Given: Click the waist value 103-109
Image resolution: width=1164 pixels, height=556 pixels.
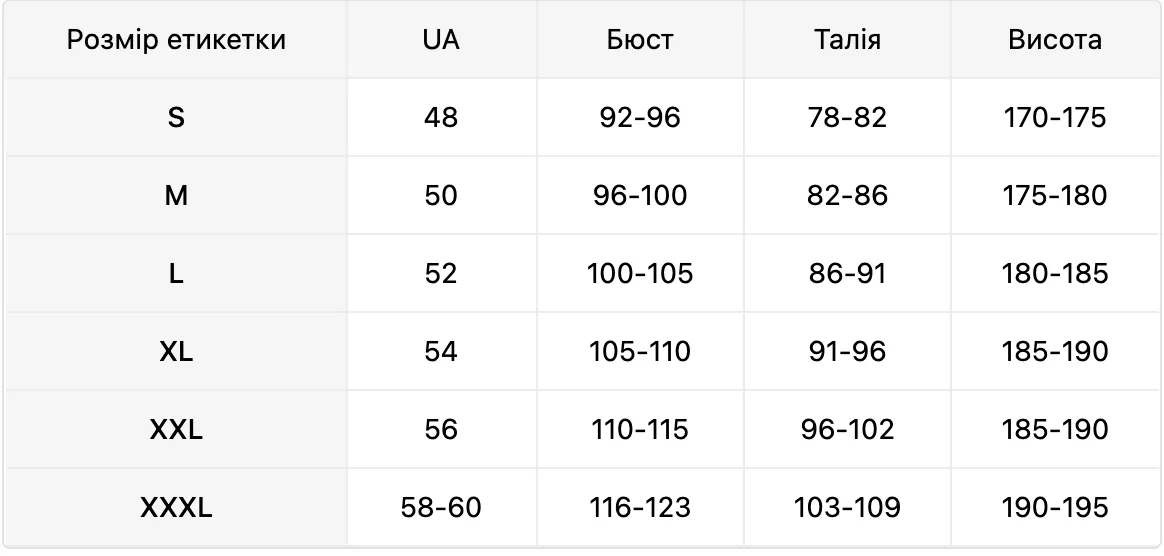Looking at the screenshot, I should pyautogui.click(x=847, y=508).
